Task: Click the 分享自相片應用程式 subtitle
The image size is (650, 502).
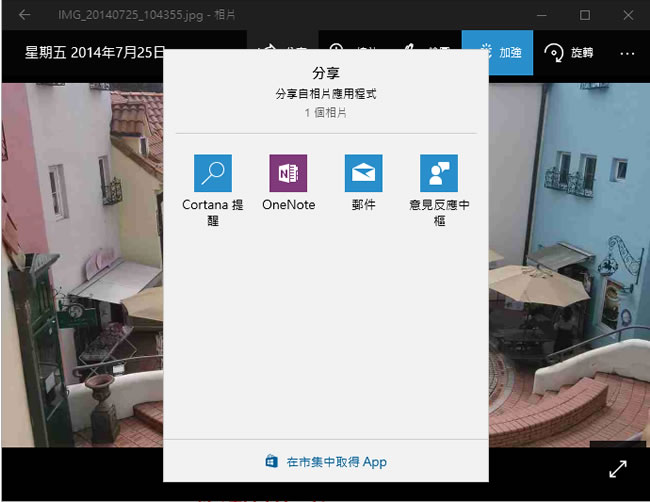Action: pyautogui.click(x=326, y=94)
